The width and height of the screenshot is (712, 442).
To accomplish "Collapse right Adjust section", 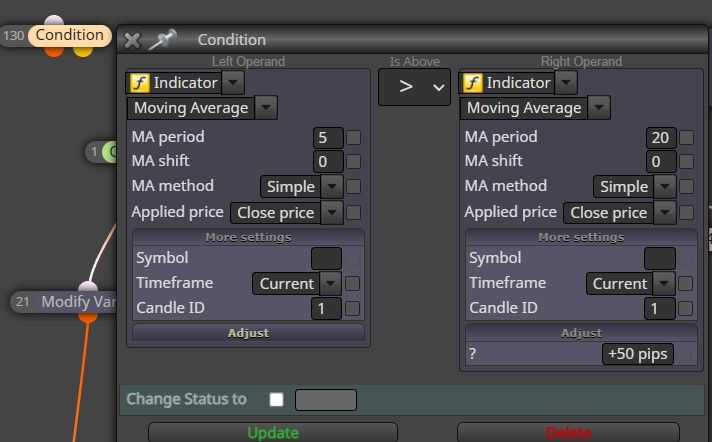I will click(x=581, y=333).
